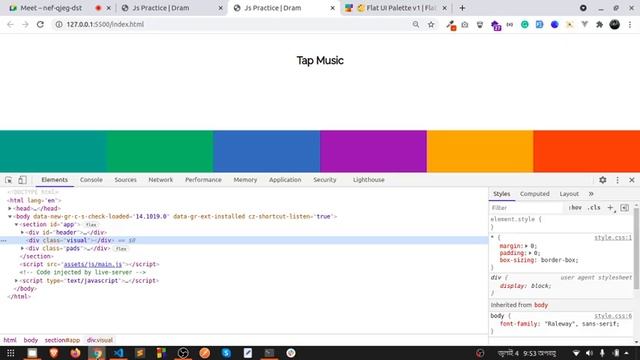
Task: Toggle the :hov element state panel
Action: tap(575, 208)
